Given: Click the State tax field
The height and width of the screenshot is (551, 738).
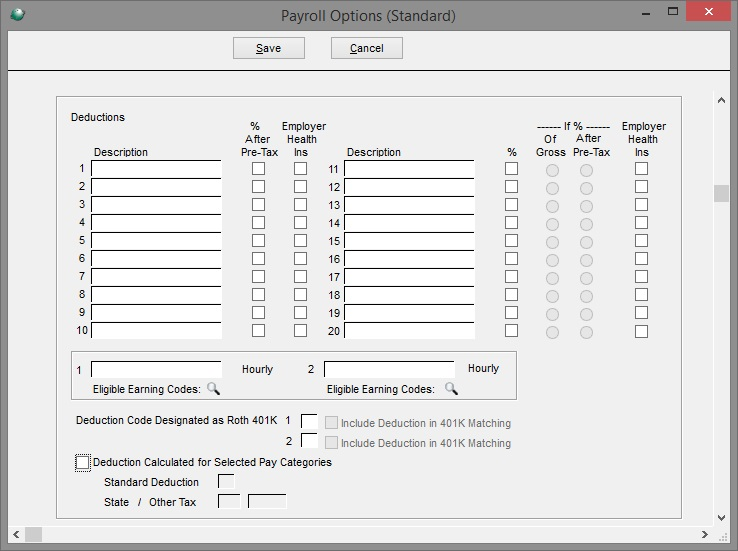Looking at the screenshot, I should click(x=229, y=501).
